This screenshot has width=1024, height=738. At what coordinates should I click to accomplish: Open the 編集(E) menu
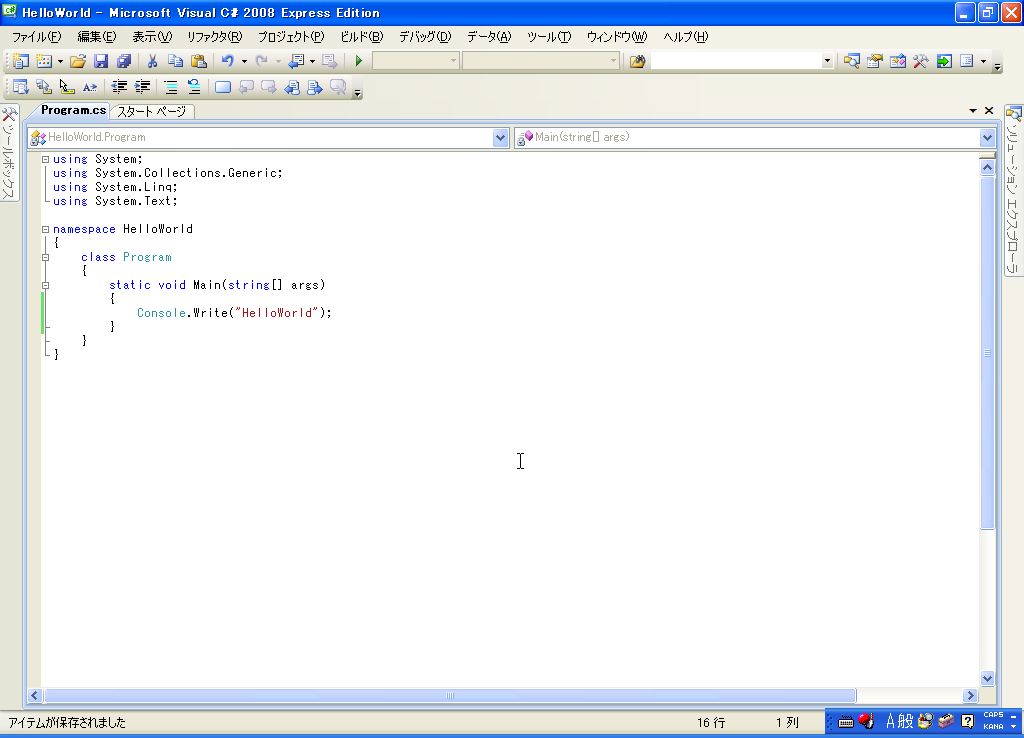coord(97,37)
